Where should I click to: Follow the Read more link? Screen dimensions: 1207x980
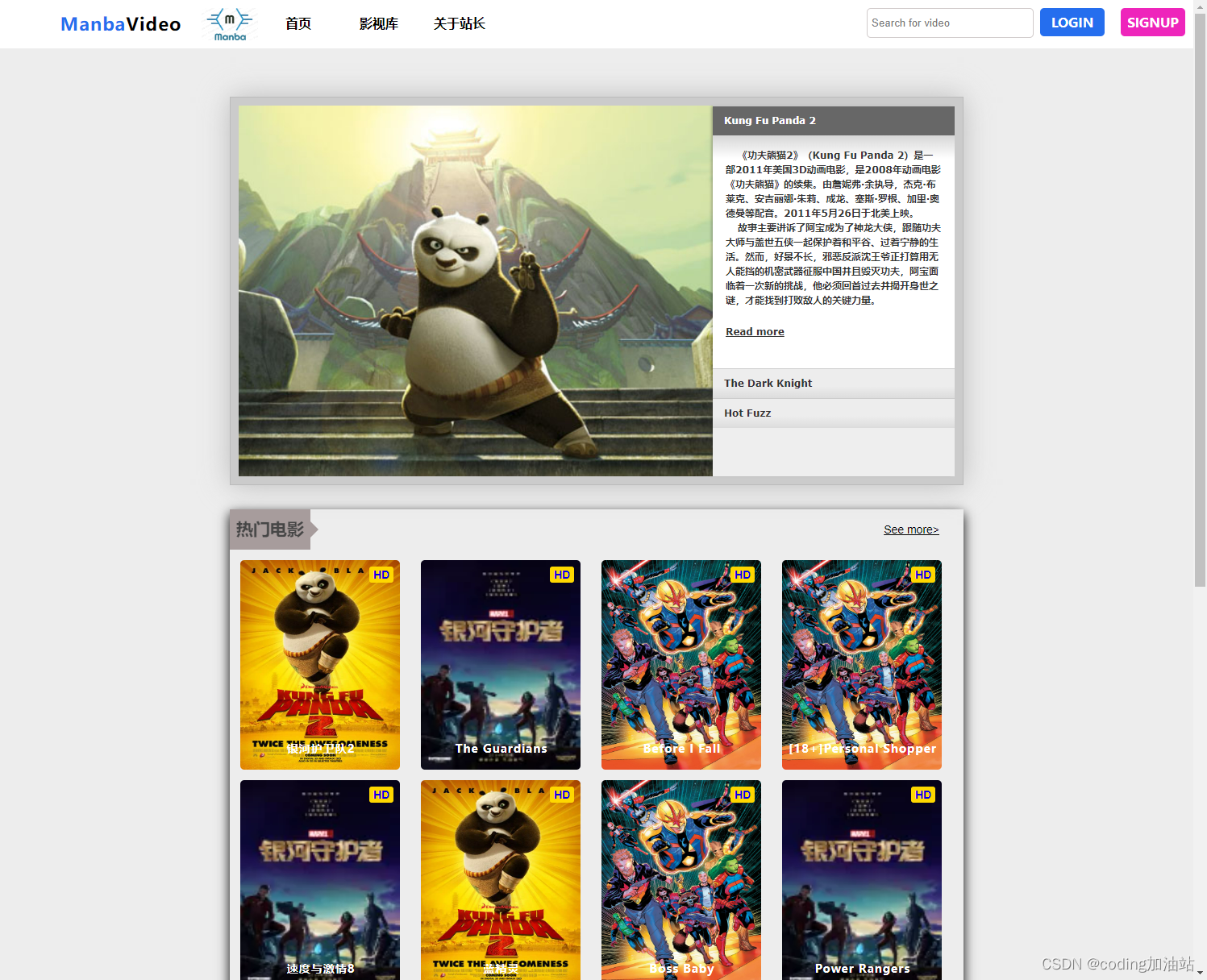[755, 331]
